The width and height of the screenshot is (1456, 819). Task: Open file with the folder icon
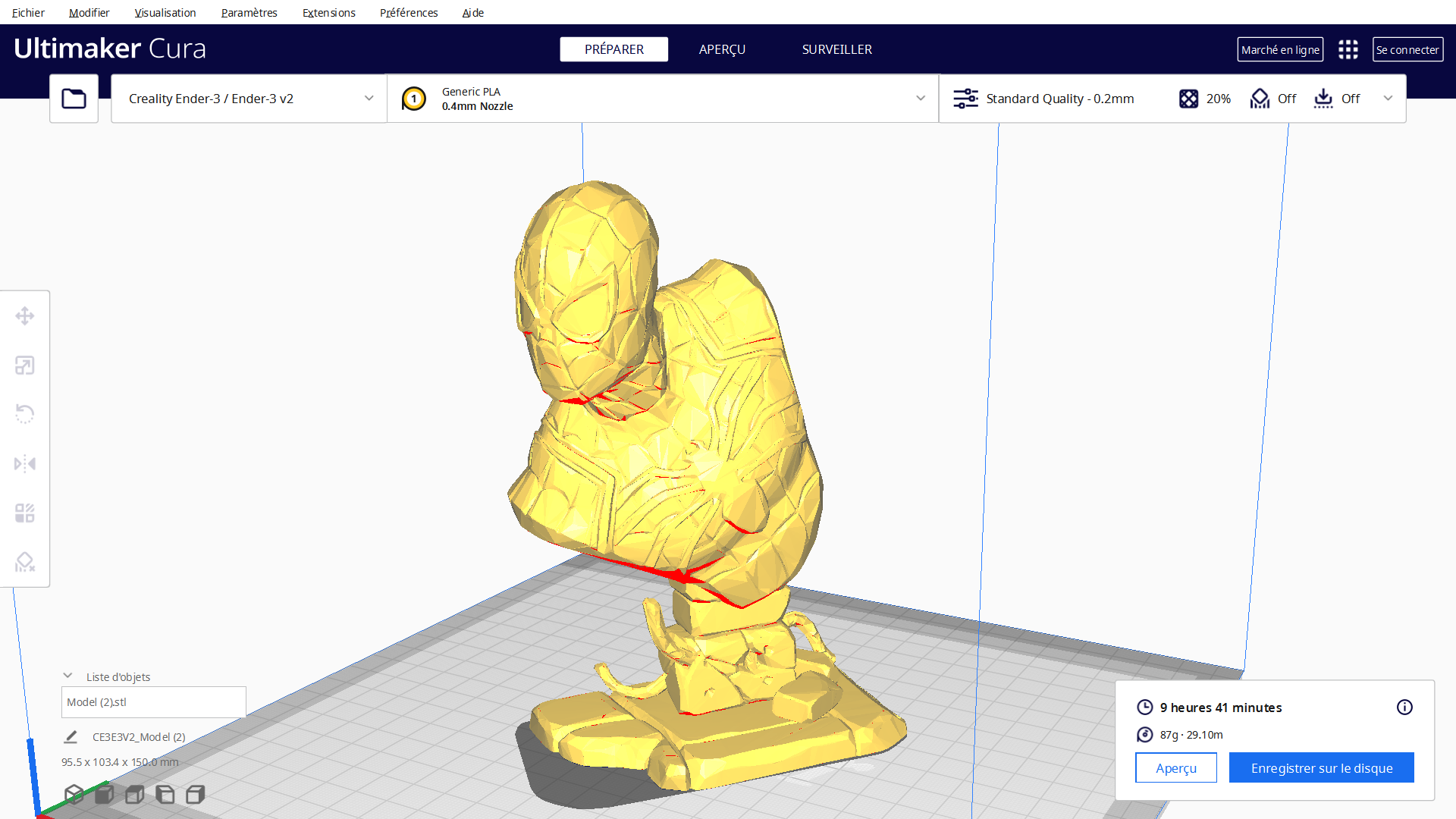(x=74, y=99)
